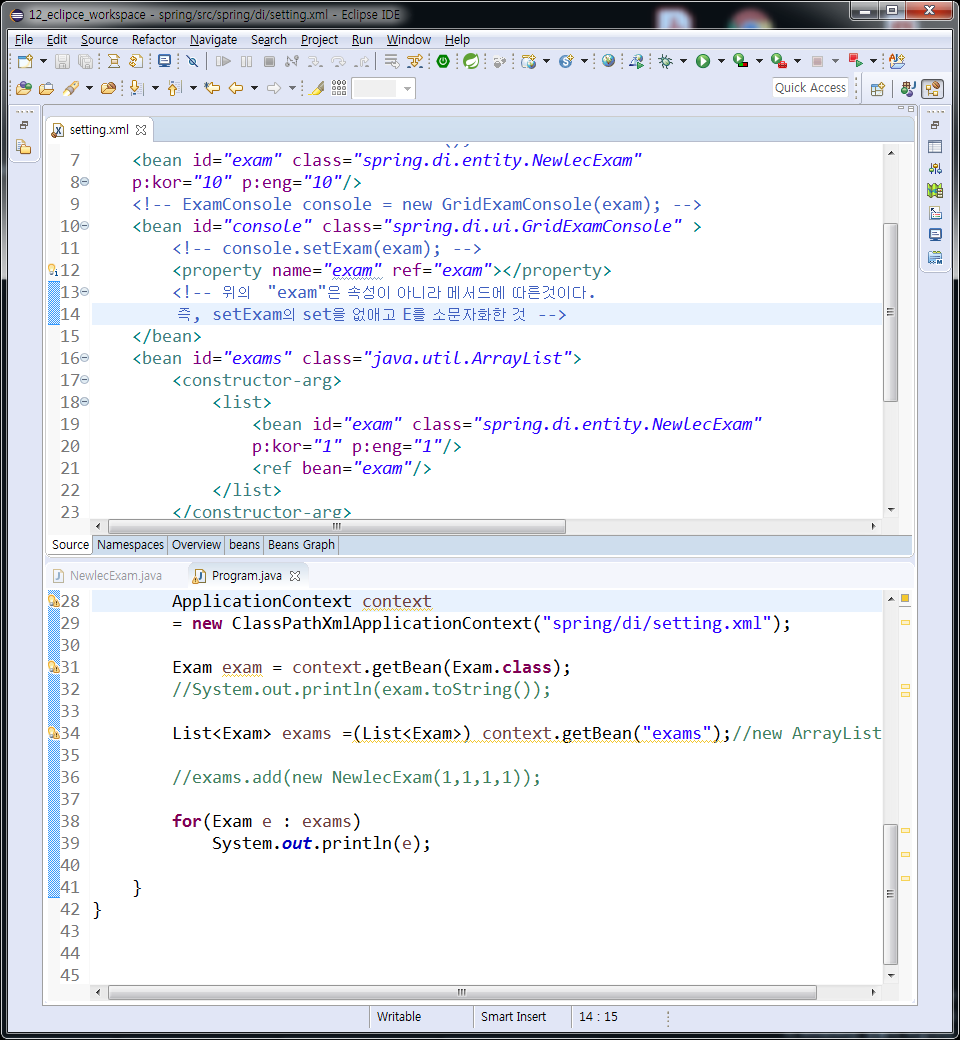
Task: Click the Coverage run icon
Action: click(x=741, y=62)
